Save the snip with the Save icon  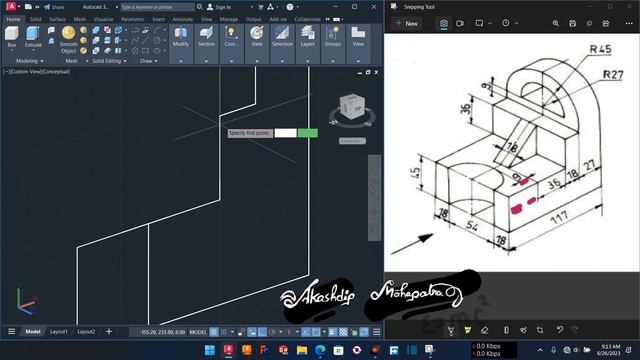pyautogui.click(x=573, y=23)
